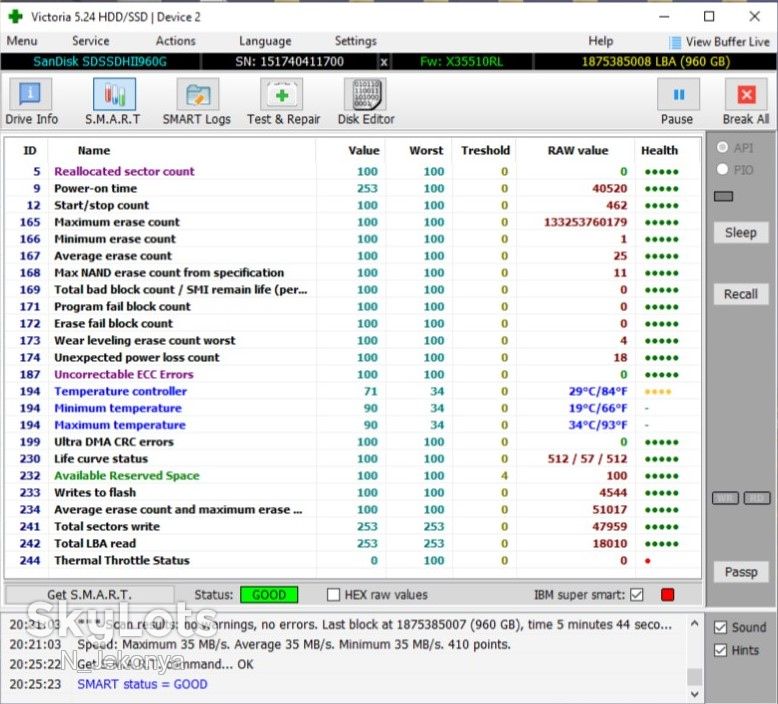
Task: Click the log scrollbar thumb
Action: click(694, 676)
